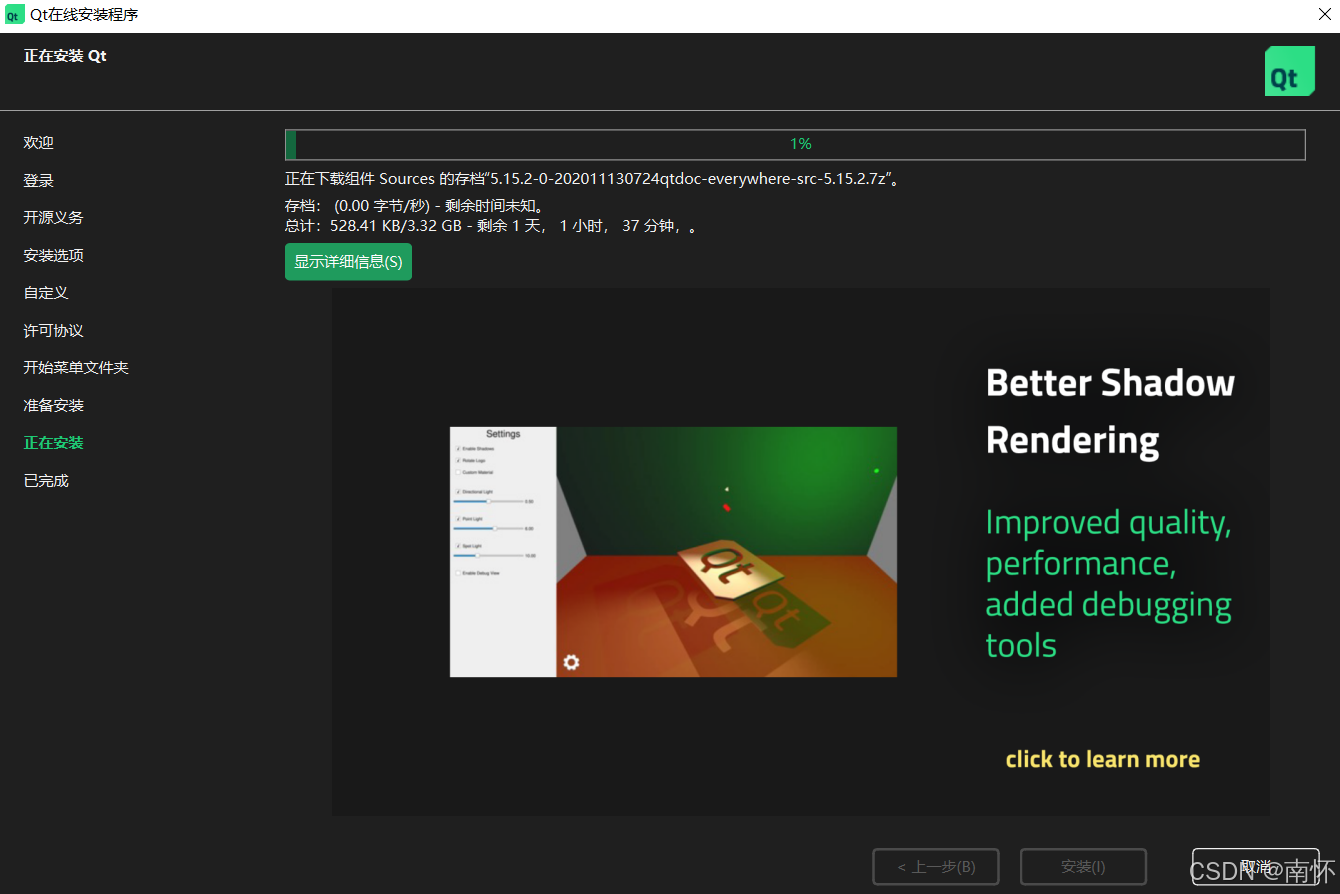Click the 3D shadow scene in the banner

[726, 552]
